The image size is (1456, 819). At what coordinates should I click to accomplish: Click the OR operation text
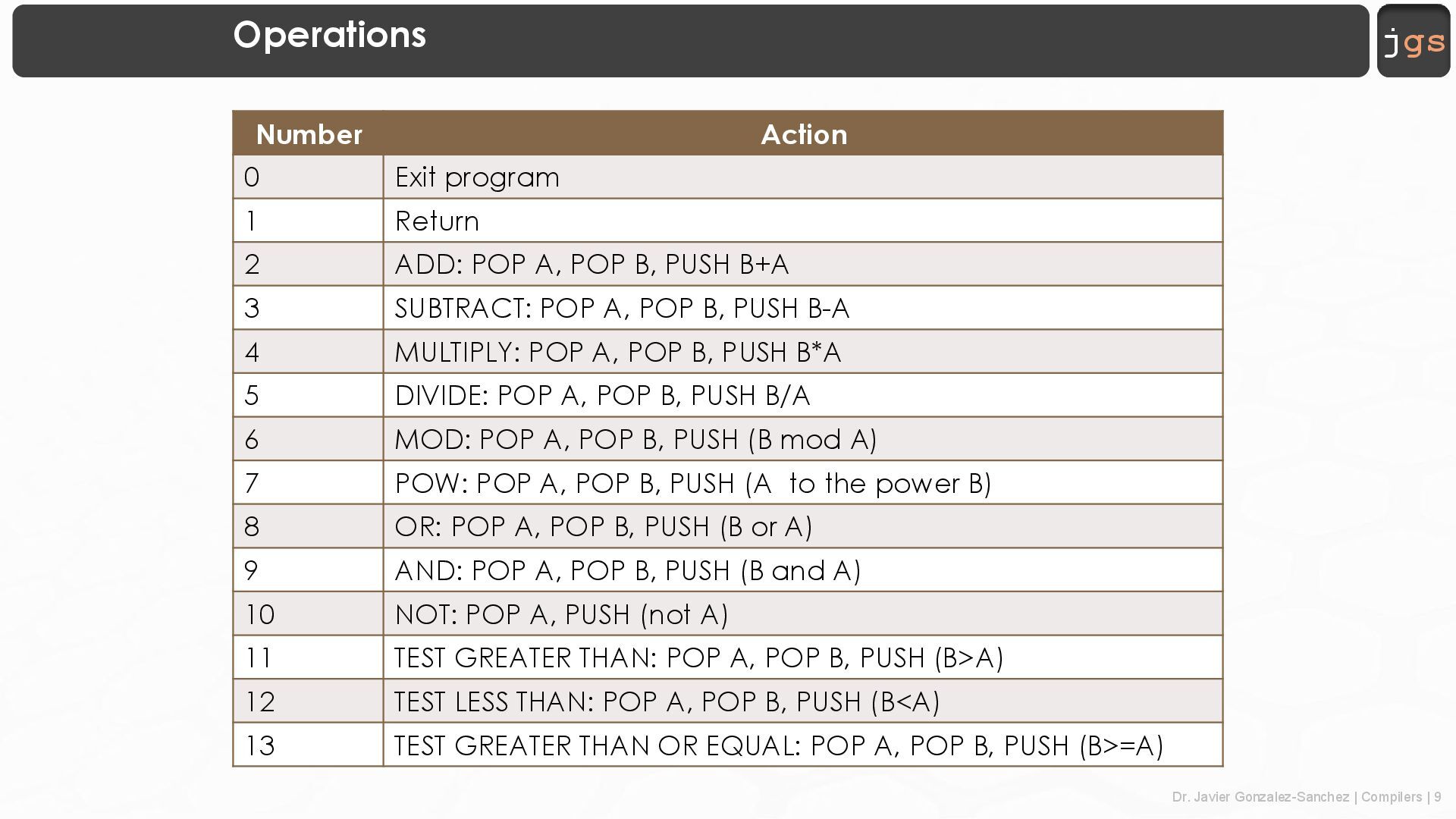click(603, 527)
